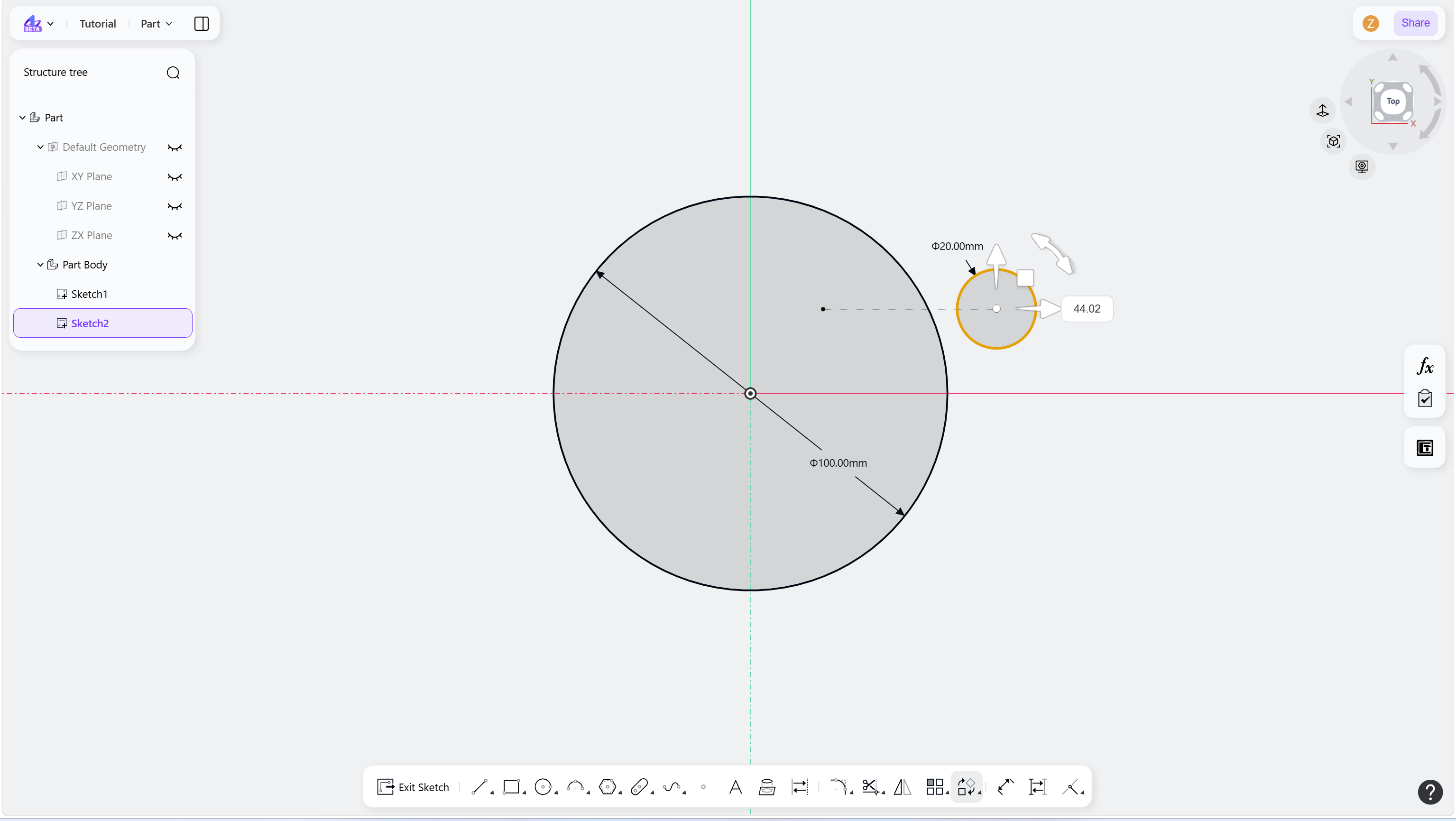1456x821 pixels.
Task: Click the curved rotate handle of gizmo
Action: (x=1052, y=253)
